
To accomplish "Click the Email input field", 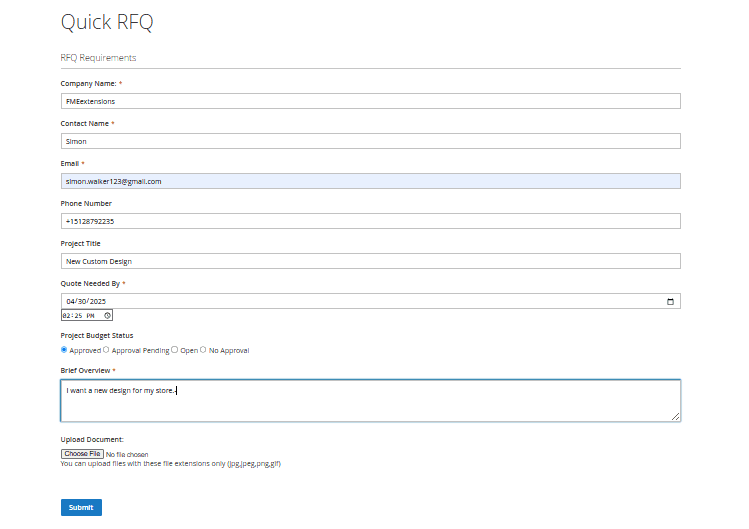I will point(371,181).
